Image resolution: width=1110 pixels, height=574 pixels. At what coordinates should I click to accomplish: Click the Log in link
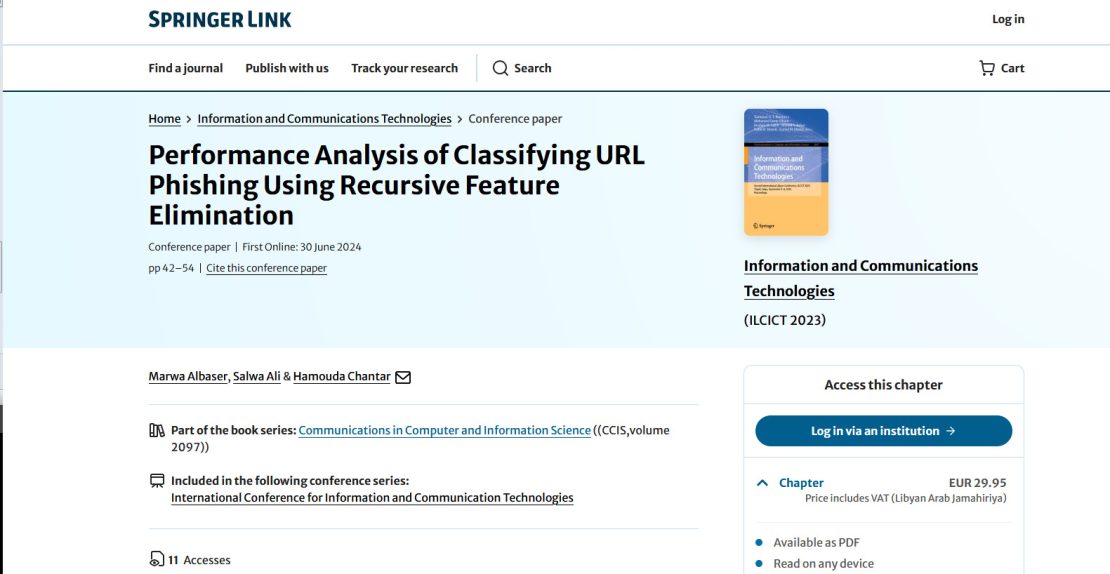(x=1008, y=19)
